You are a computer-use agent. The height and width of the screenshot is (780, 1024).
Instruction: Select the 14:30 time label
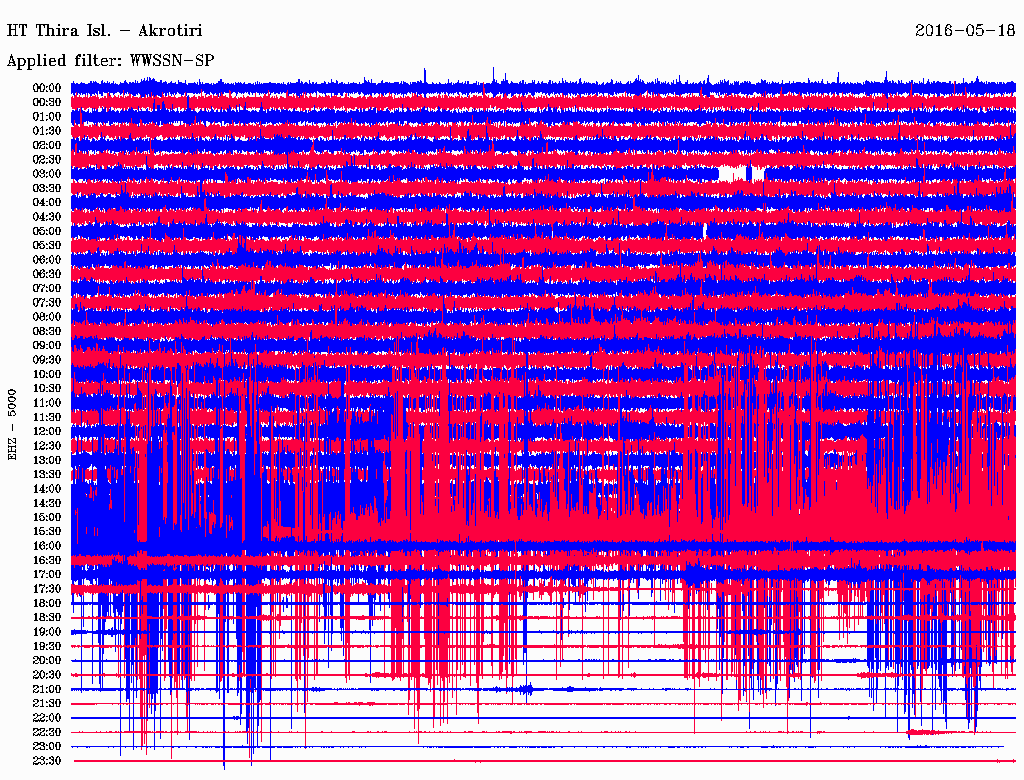(x=46, y=503)
